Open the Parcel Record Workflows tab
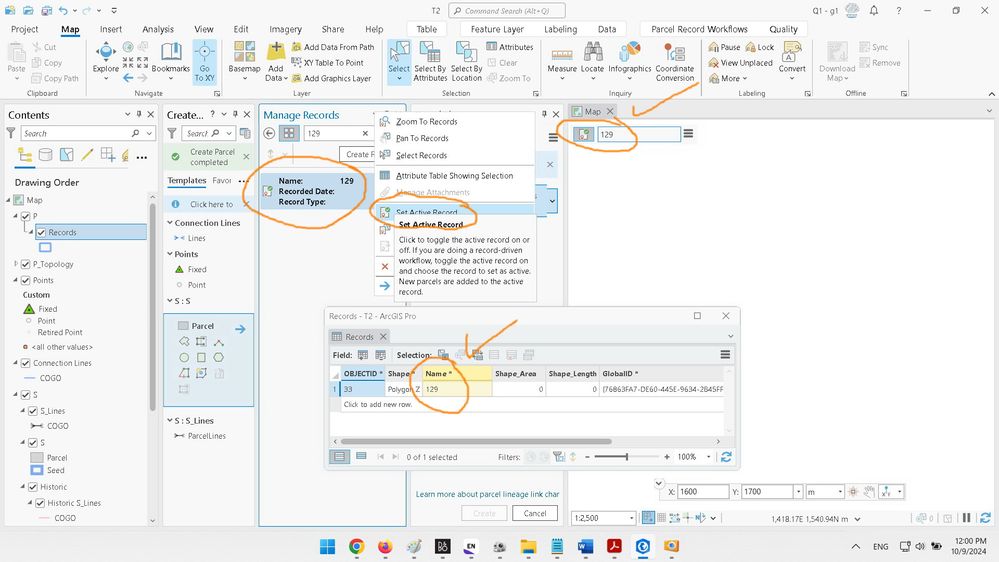The height and width of the screenshot is (562, 999). 699,29
